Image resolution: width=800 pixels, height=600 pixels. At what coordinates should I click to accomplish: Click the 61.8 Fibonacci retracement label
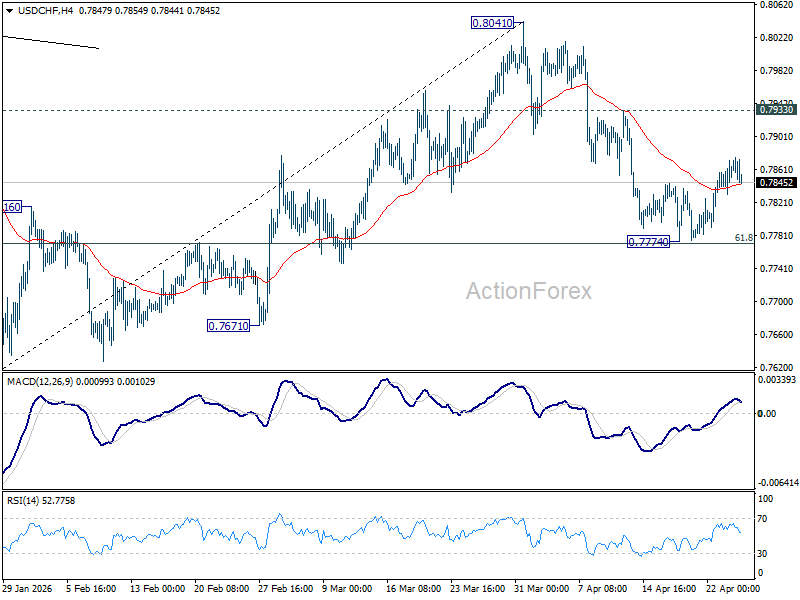(744, 236)
